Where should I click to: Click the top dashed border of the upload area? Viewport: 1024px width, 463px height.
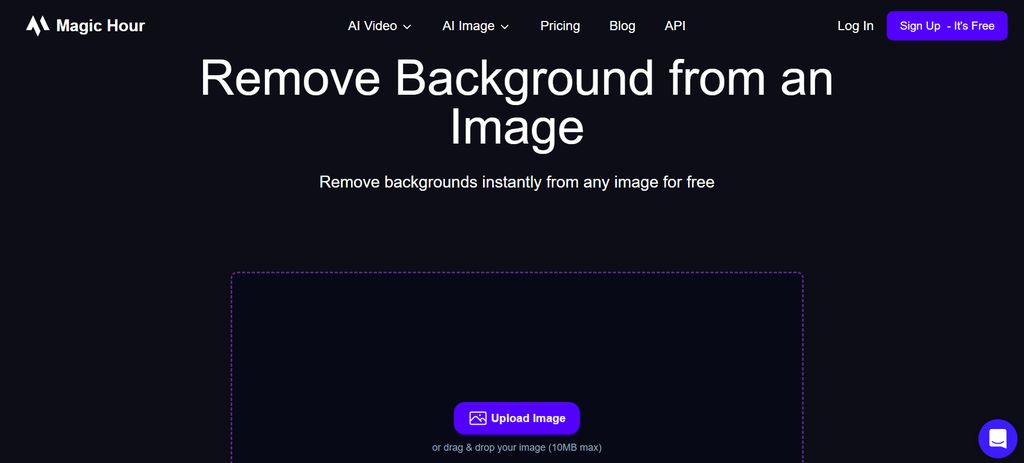(x=516, y=272)
